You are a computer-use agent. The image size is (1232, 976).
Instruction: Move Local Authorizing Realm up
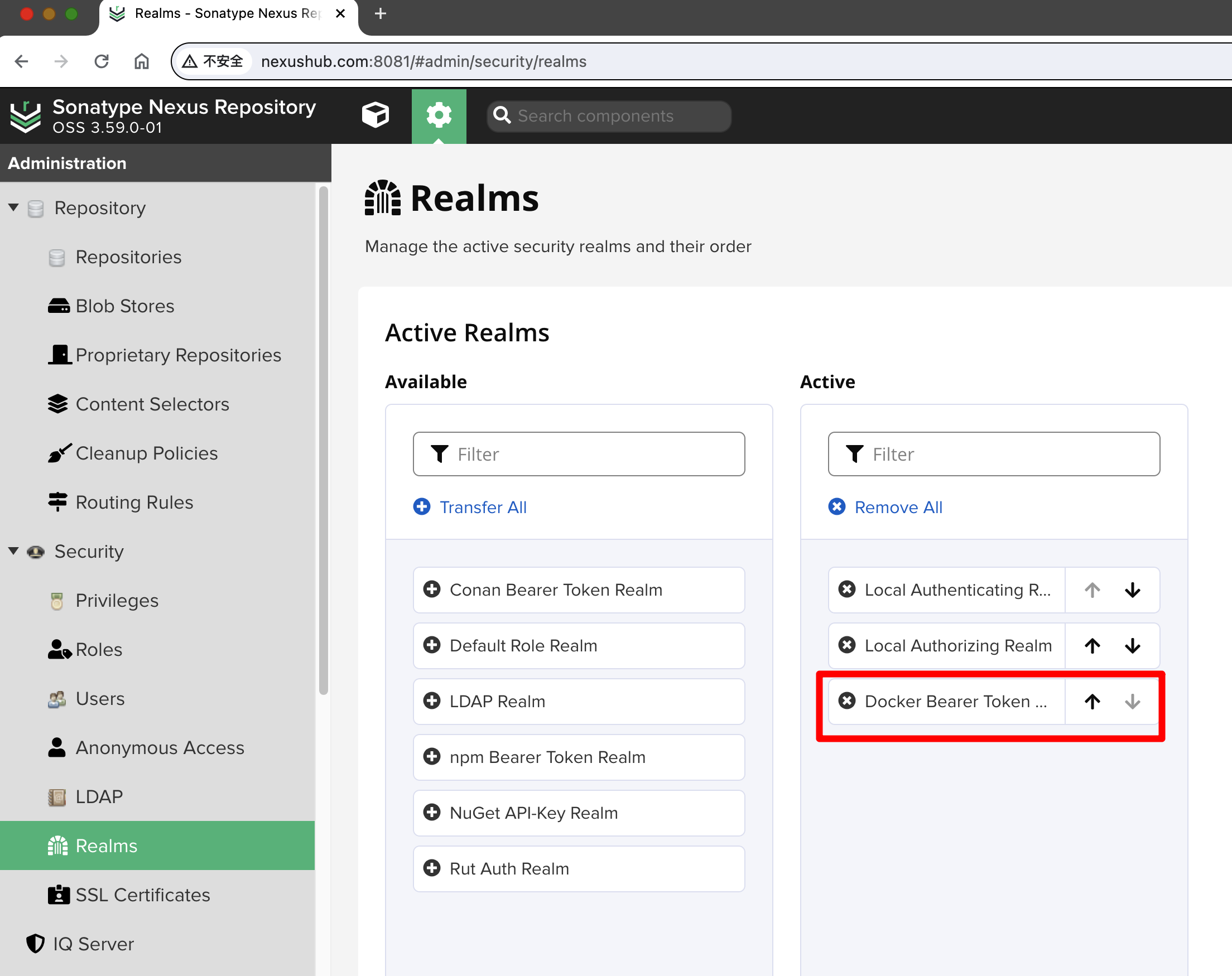(1092, 645)
